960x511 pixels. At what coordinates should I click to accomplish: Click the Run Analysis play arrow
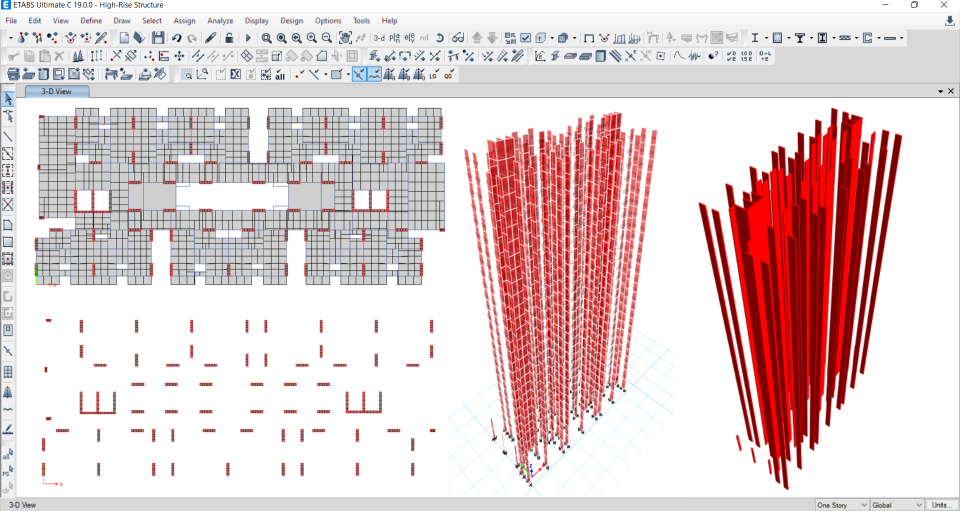(x=248, y=38)
